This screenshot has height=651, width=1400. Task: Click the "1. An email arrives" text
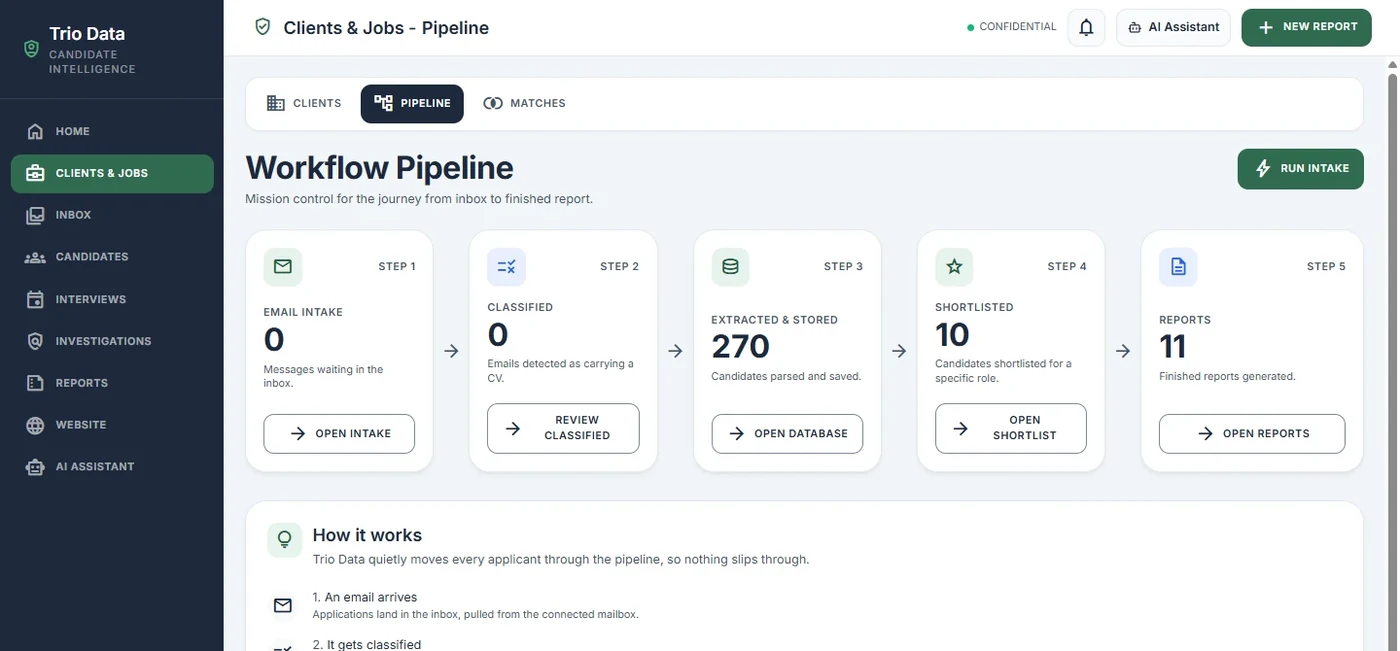point(365,597)
